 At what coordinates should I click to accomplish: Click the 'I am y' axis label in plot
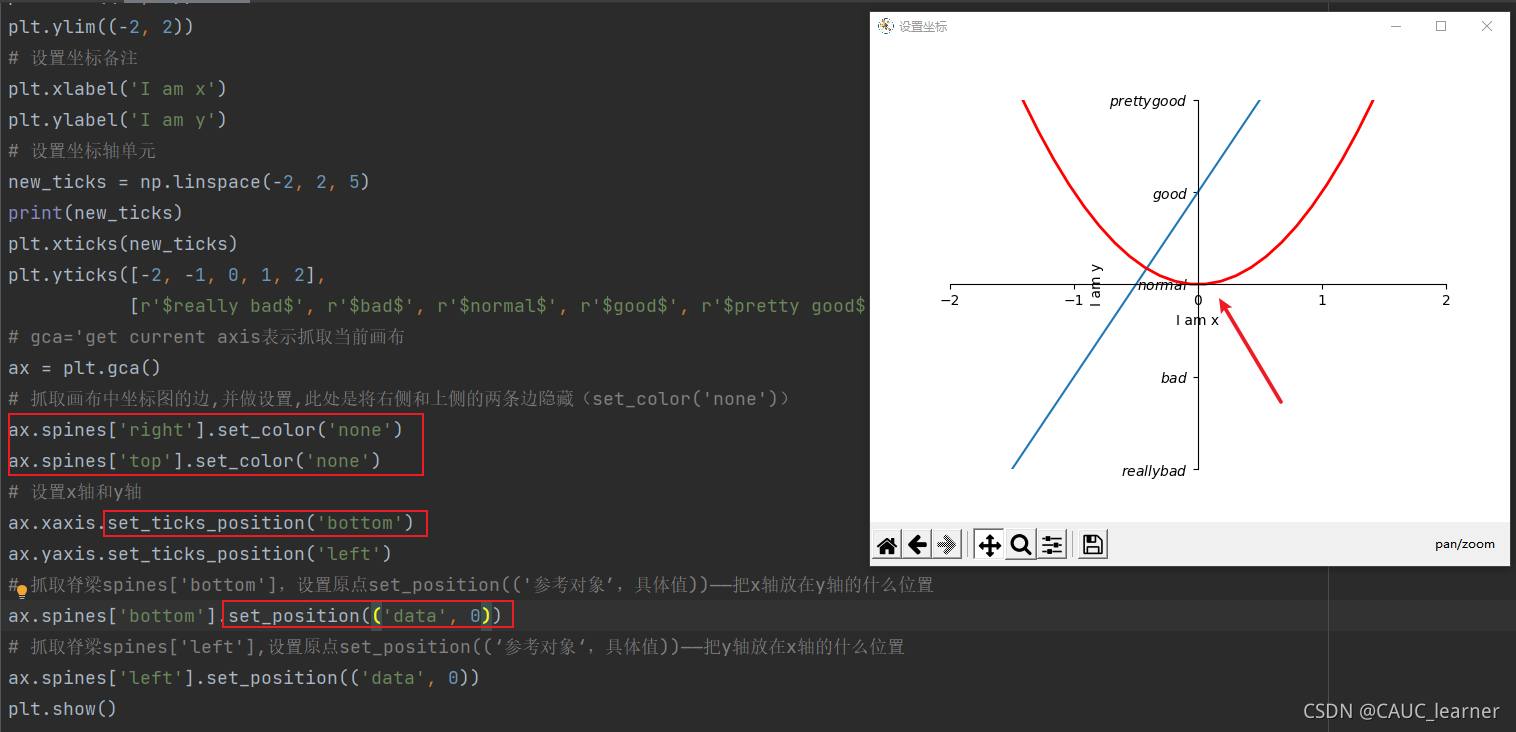1097,284
